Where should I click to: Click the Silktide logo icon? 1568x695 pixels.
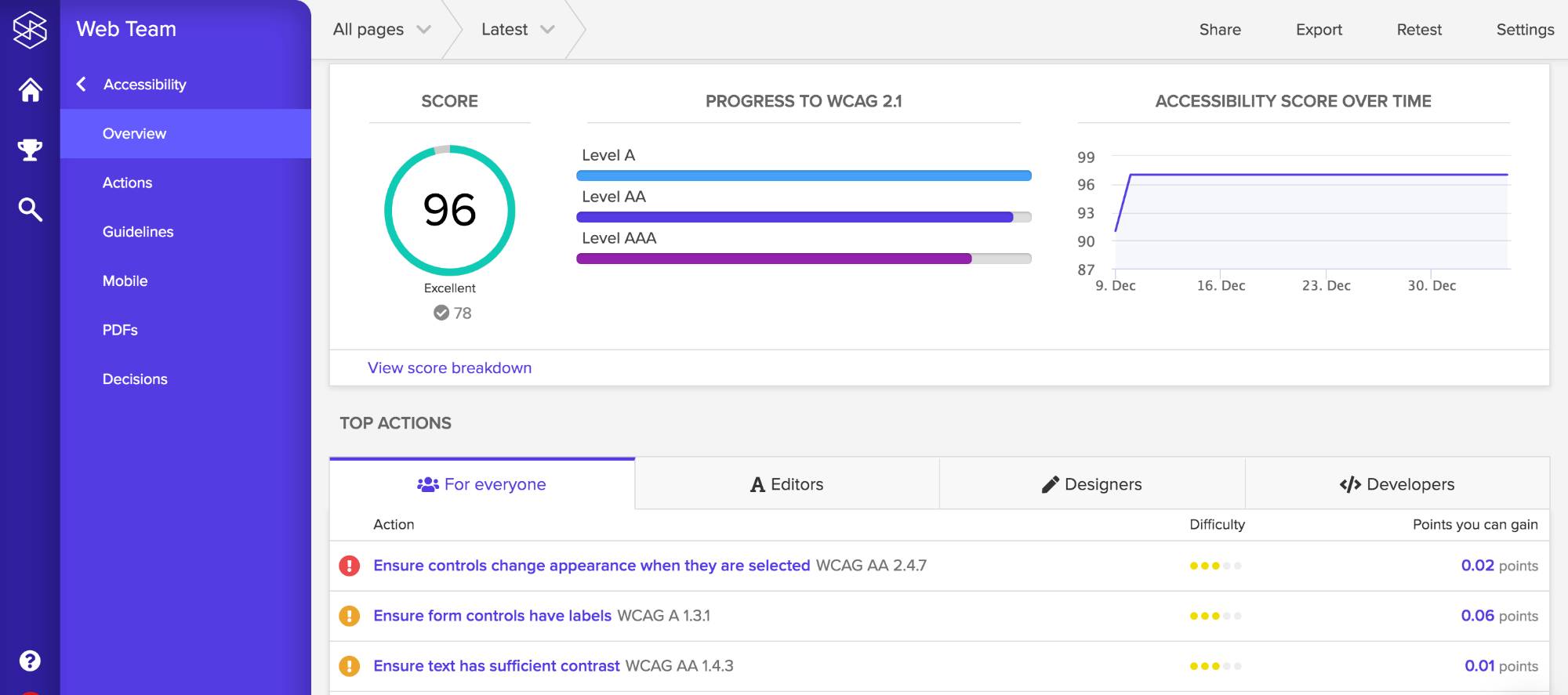30,30
